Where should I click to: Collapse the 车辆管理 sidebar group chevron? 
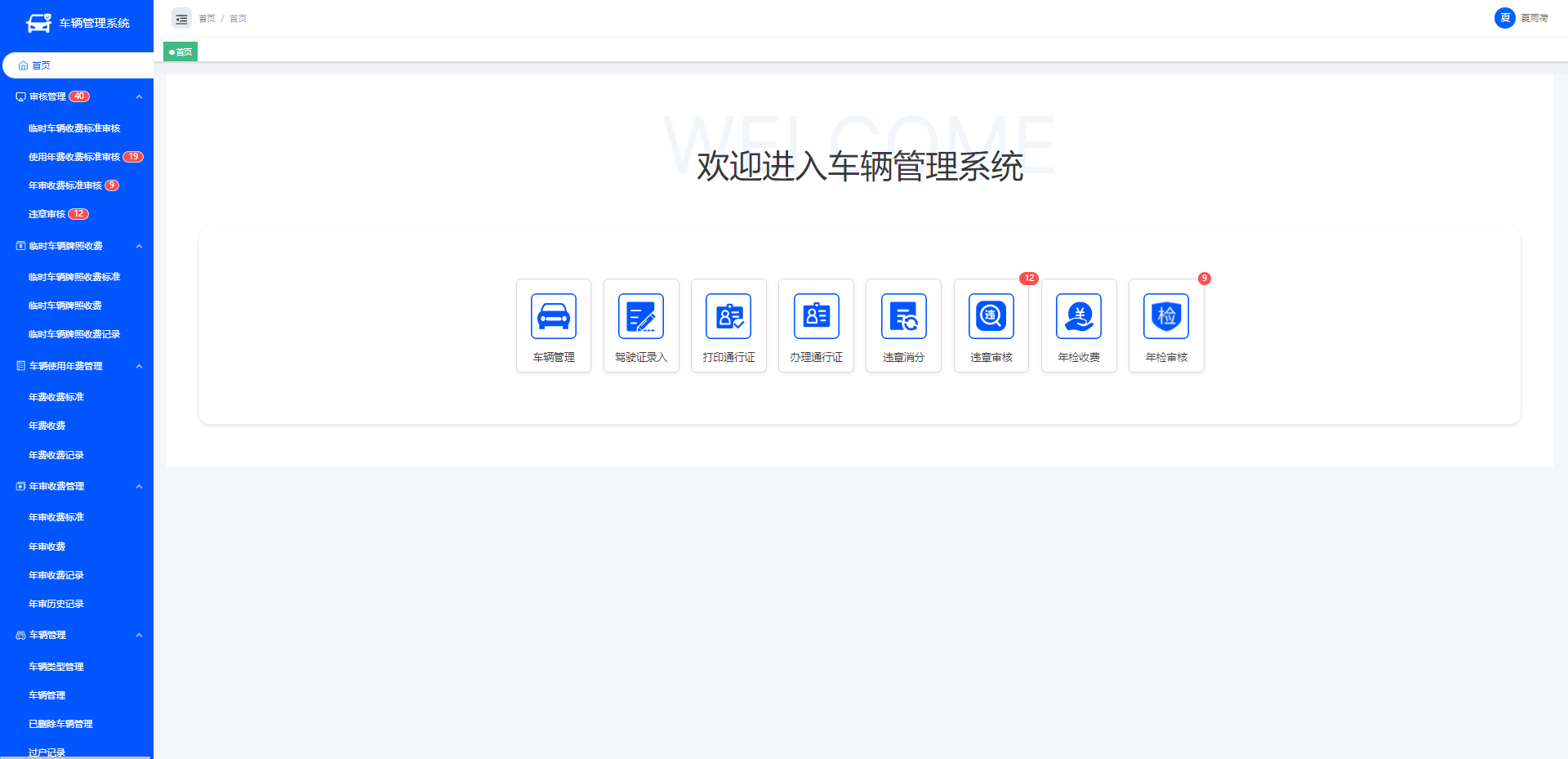[x=139, y=635]
